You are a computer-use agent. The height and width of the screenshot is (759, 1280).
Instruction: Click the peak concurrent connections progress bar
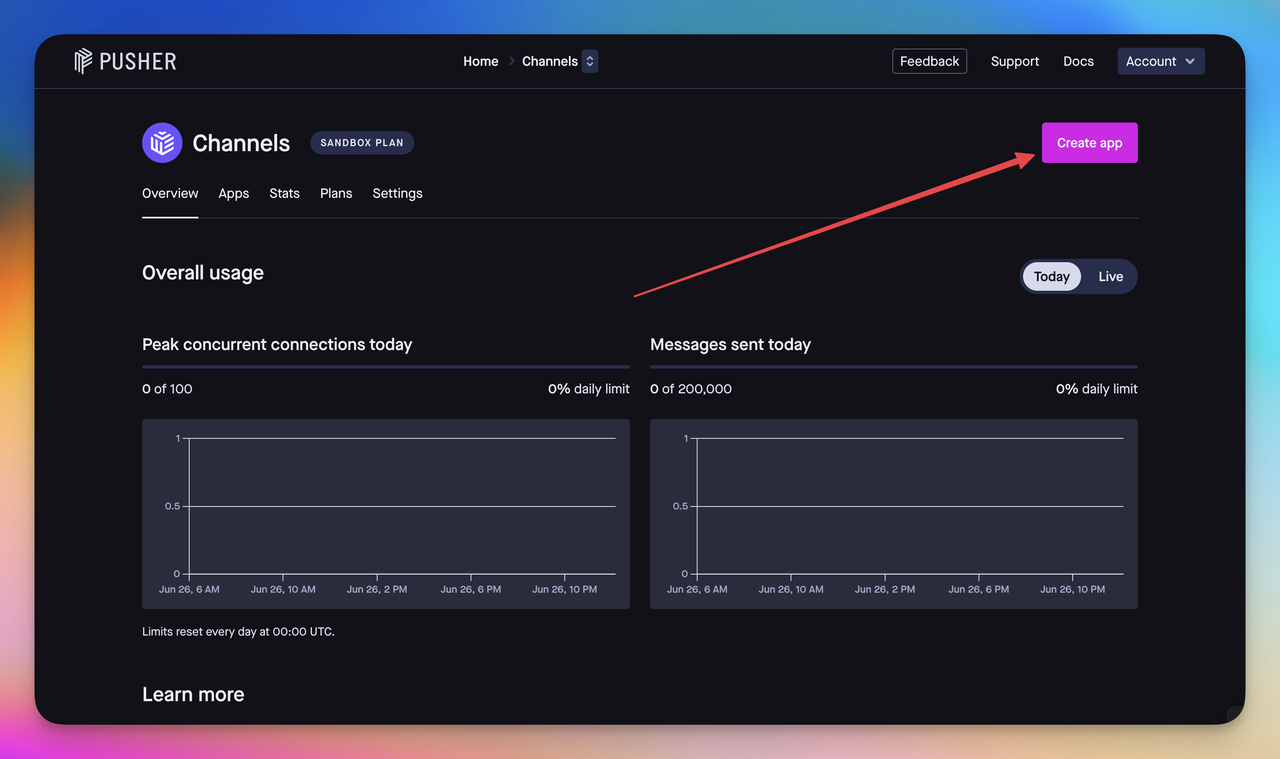(x=386, y=367)
